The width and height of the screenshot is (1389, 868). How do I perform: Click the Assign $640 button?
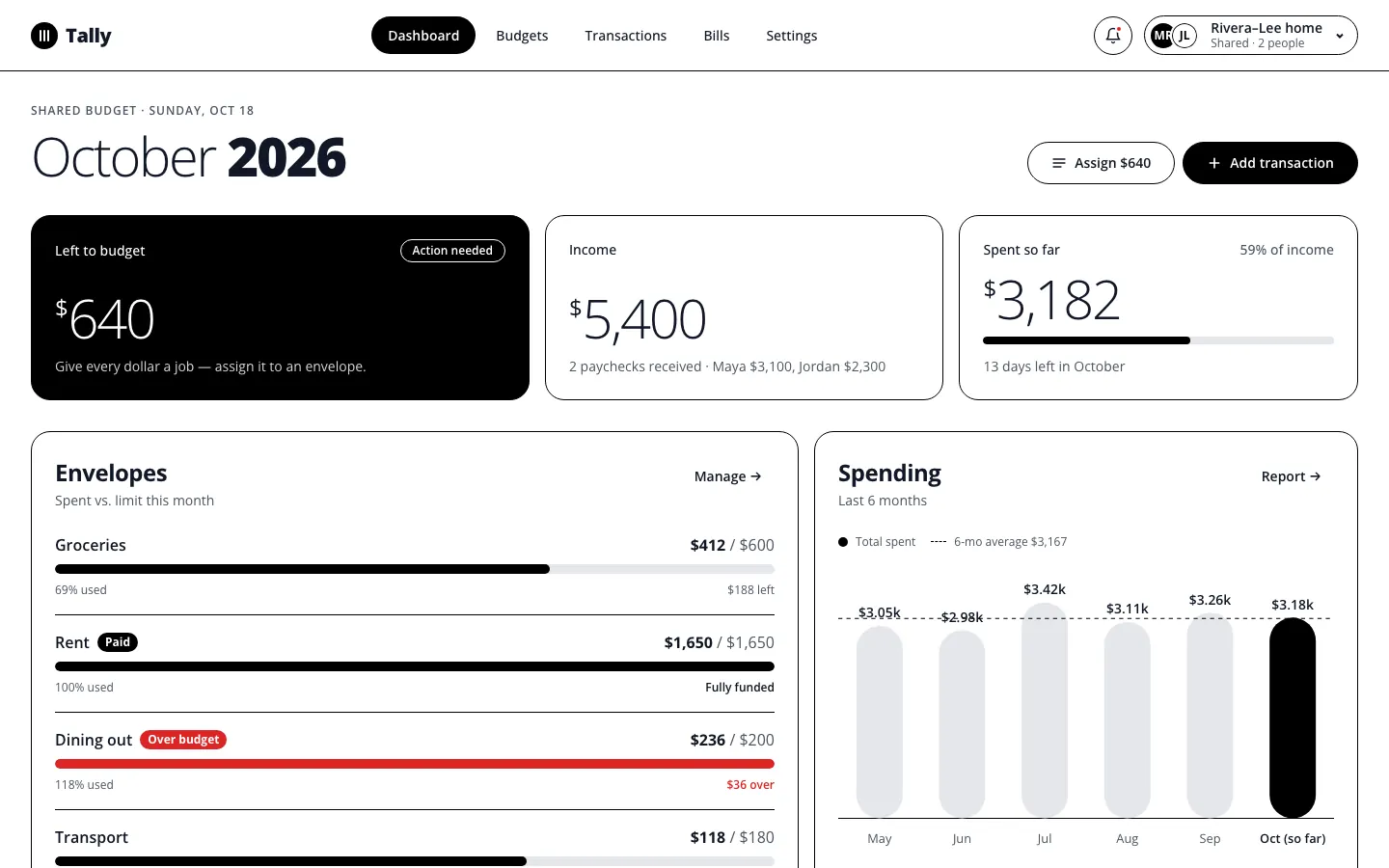tap(1101, 163)
